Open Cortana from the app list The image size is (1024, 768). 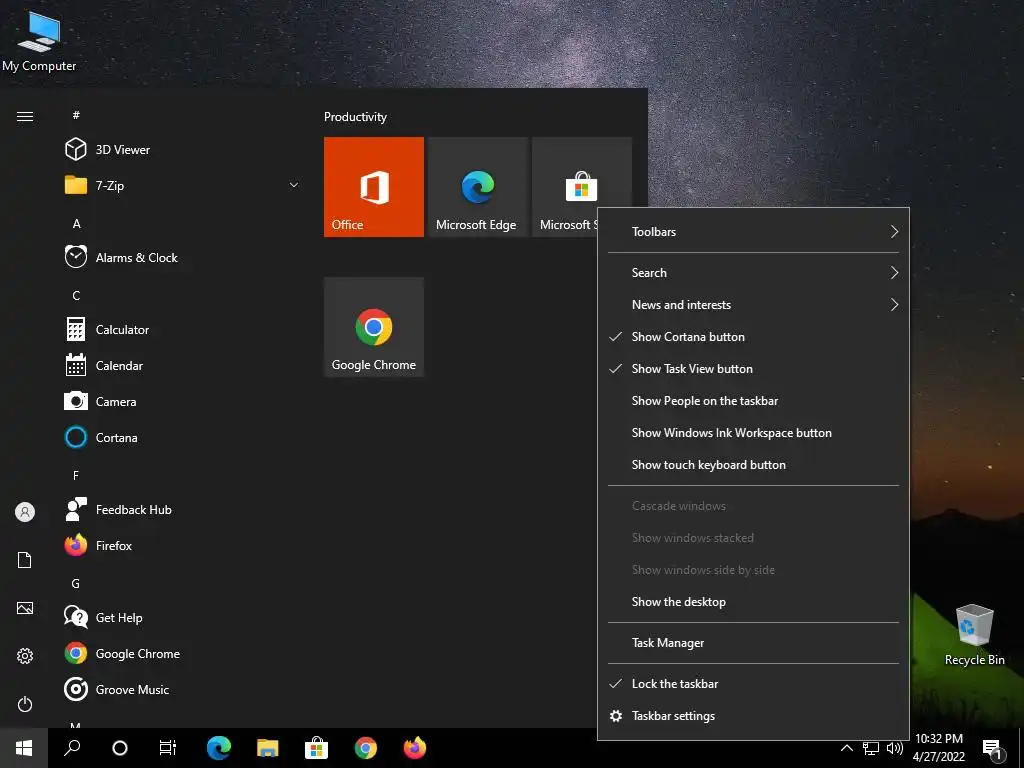[x=183, y=438]
